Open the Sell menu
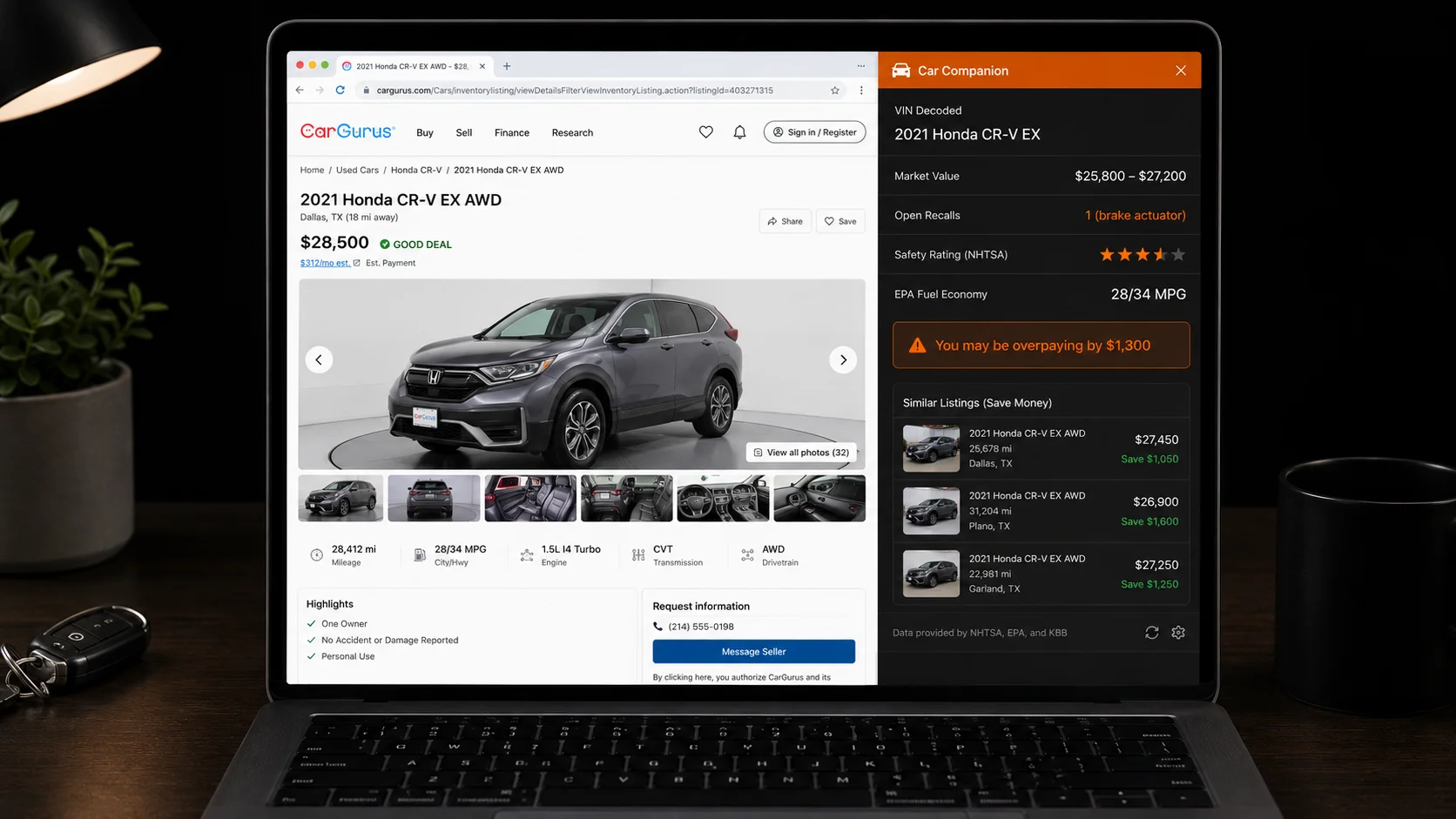This screenshot has width=1456, height=819. pyautogui.click(x=464, y=133)
